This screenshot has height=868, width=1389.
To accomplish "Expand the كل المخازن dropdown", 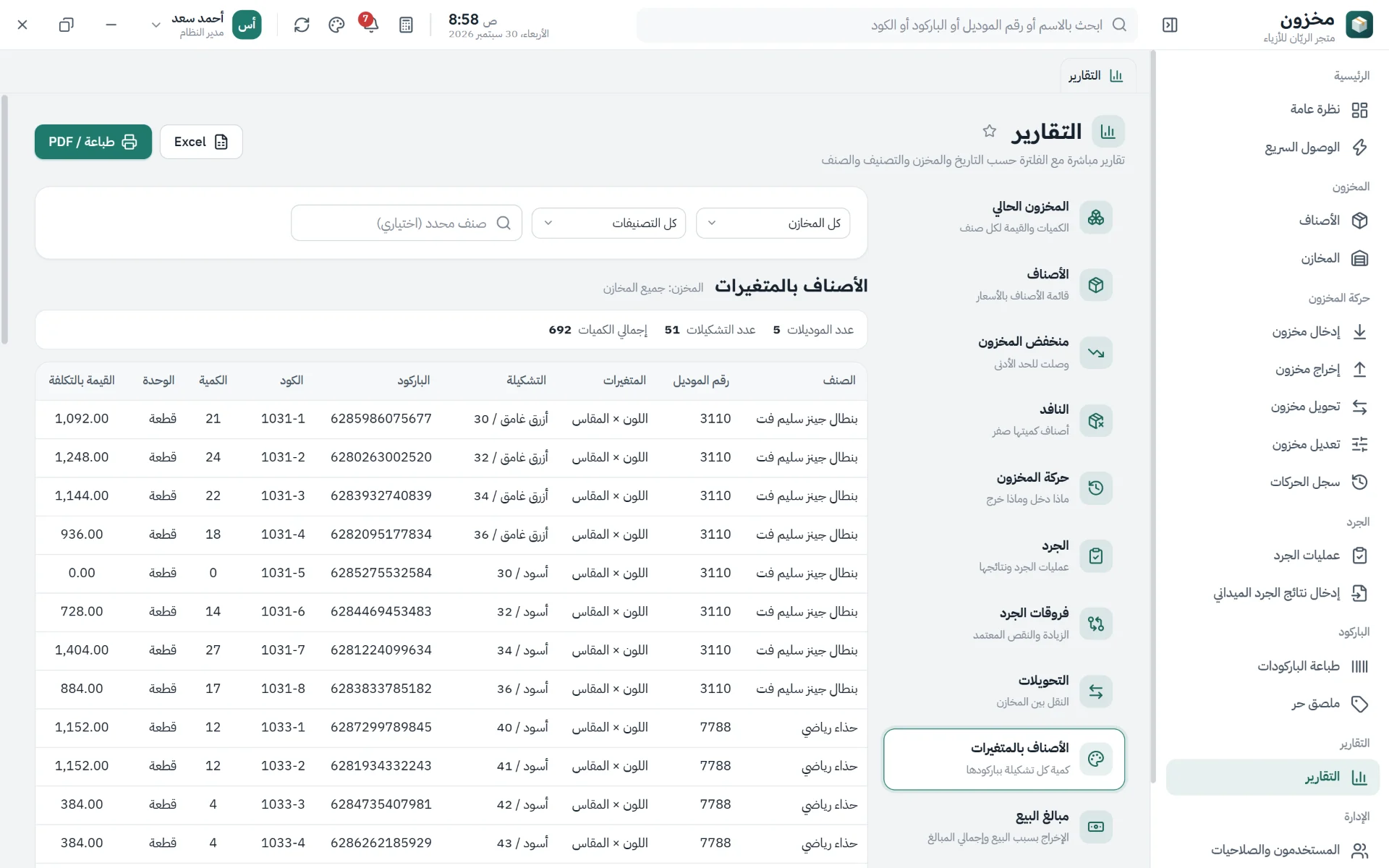I will [773, 224].
